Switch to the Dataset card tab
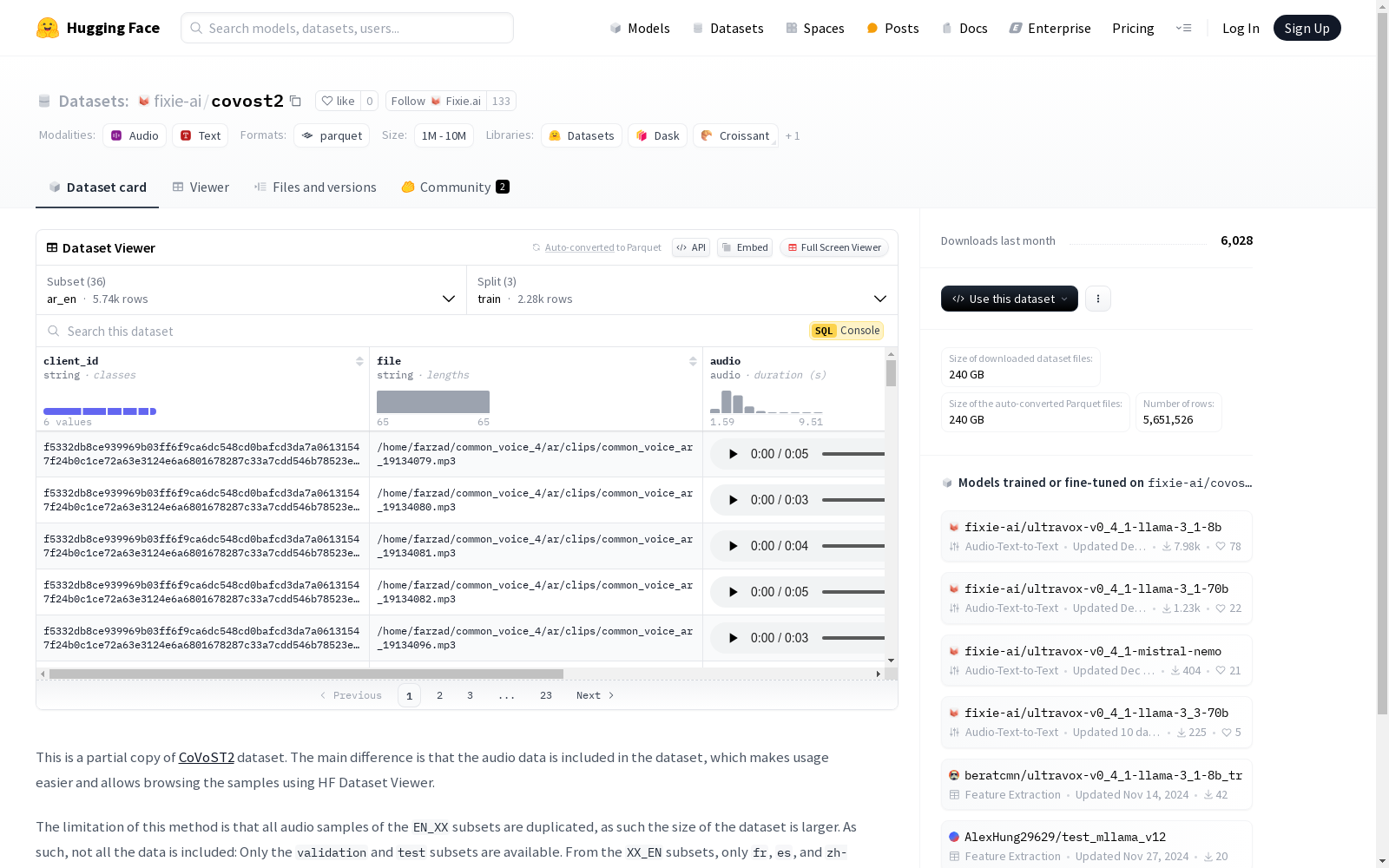Viewport: 1389px width, 868px height. [97, 187]
